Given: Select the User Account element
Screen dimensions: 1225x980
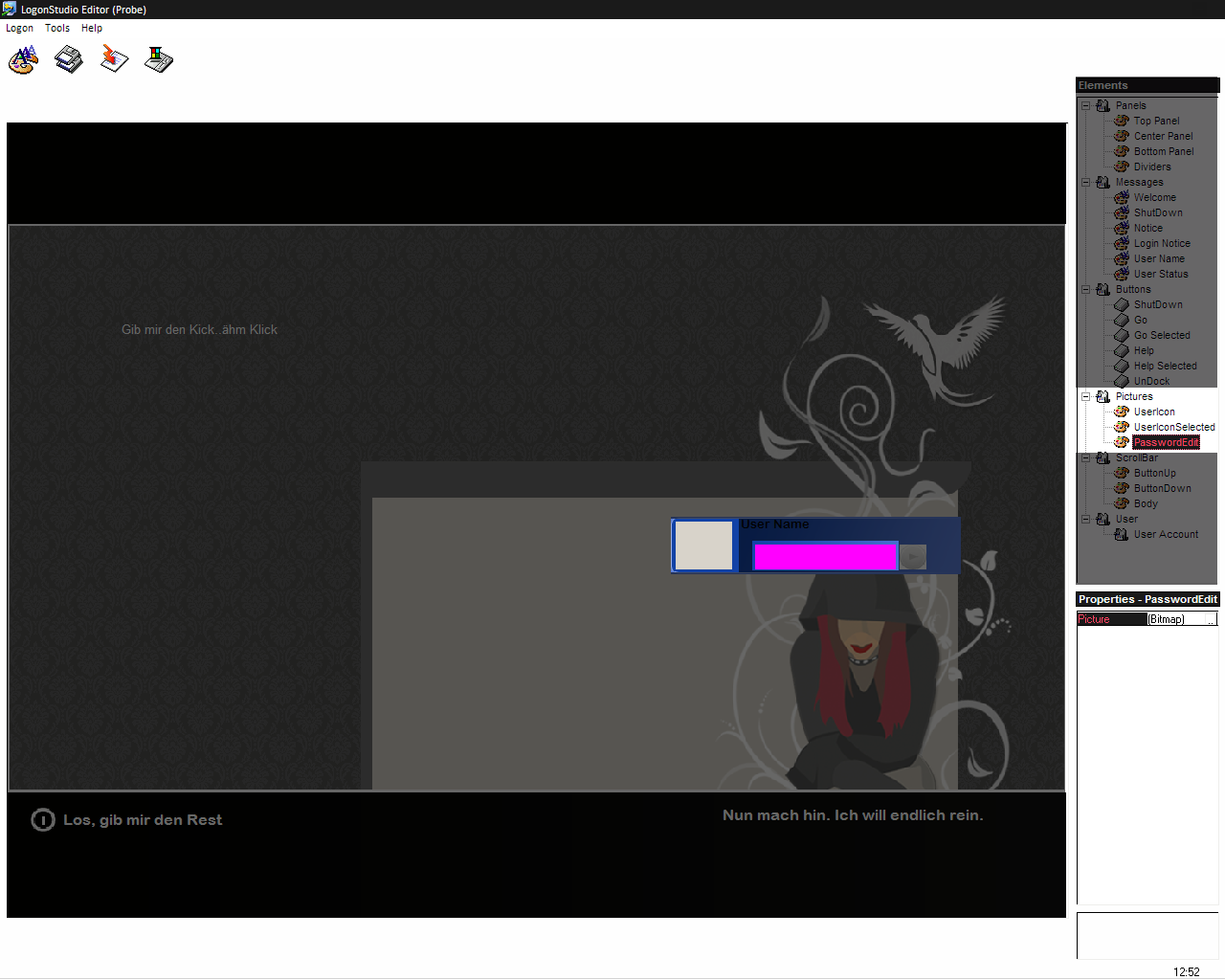Looking at the screenshot, I should pos(1166,534).
